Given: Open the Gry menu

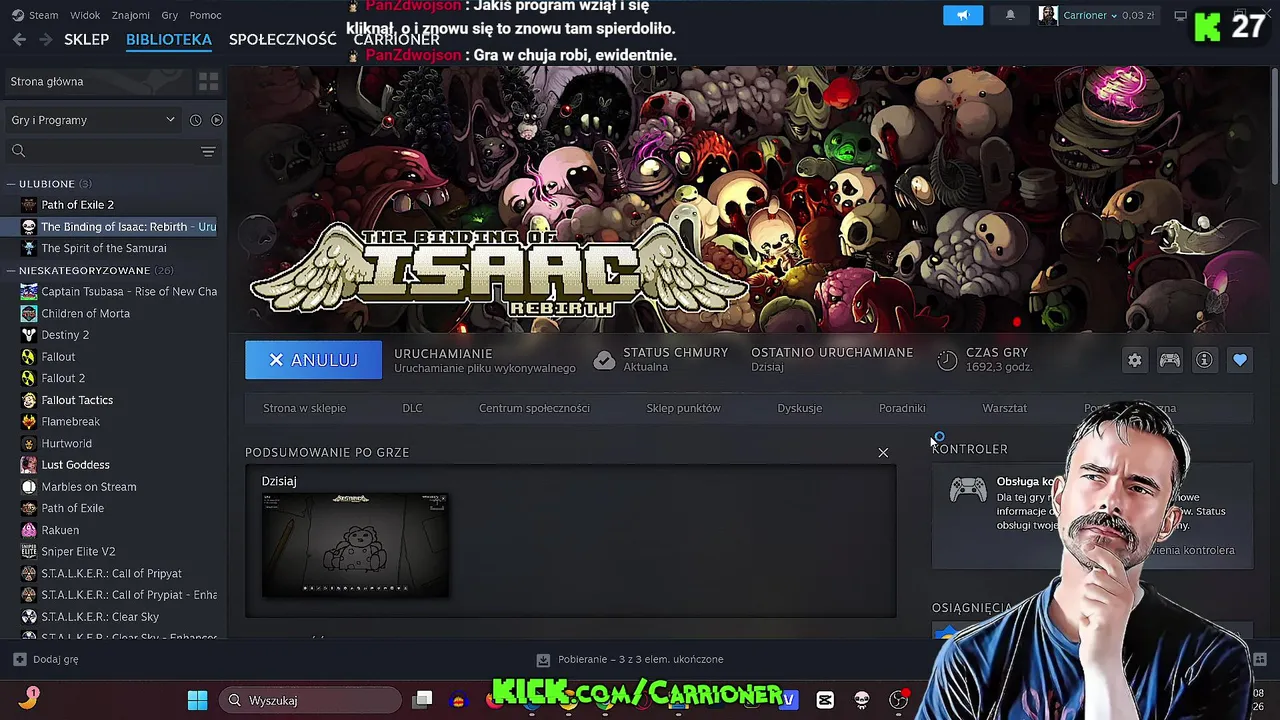Looking at the screenshot, I should [170, 15].
